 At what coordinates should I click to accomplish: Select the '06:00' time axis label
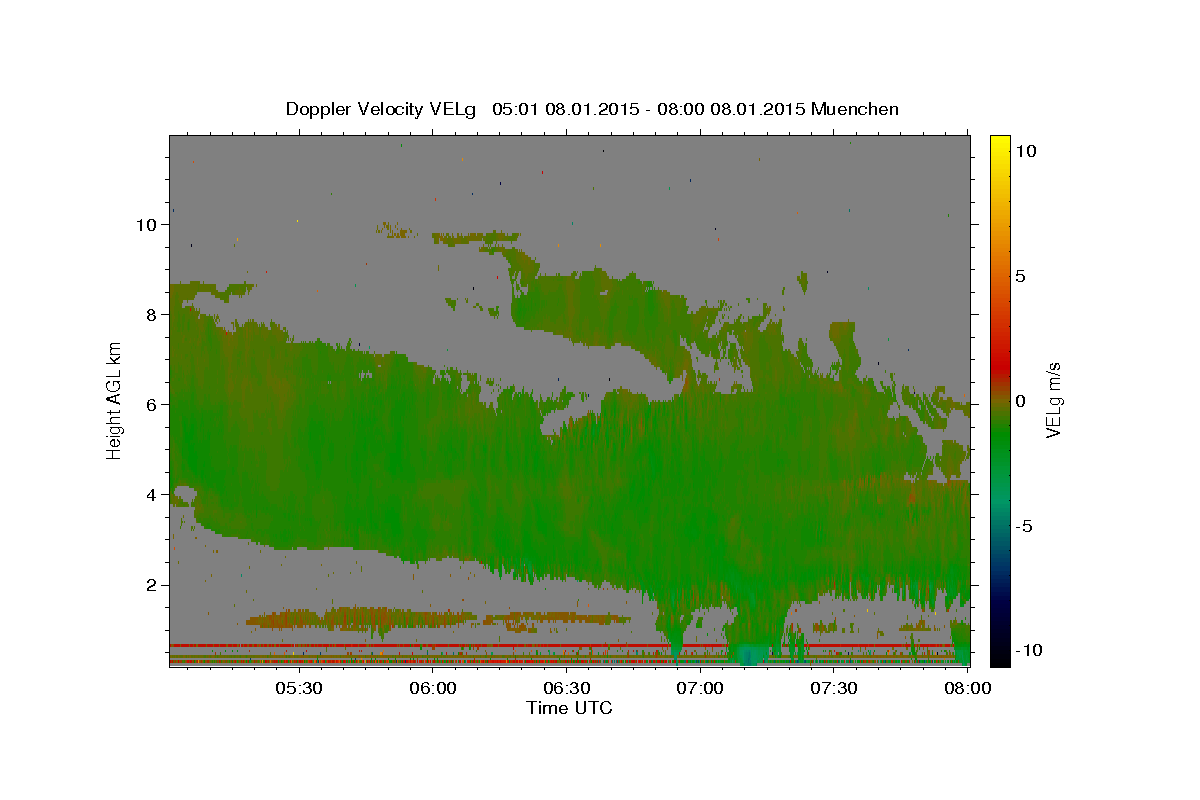click(x=433, y=689)
